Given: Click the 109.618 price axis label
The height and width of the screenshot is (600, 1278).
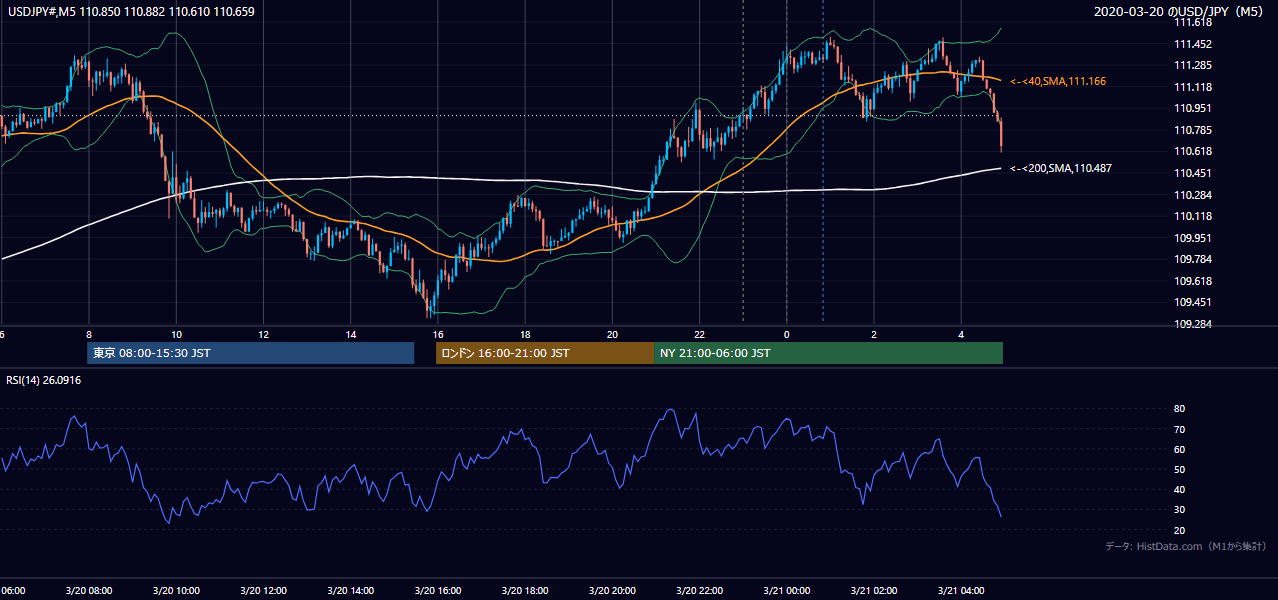Looking at the screenshot, I should click(1193, 281).
